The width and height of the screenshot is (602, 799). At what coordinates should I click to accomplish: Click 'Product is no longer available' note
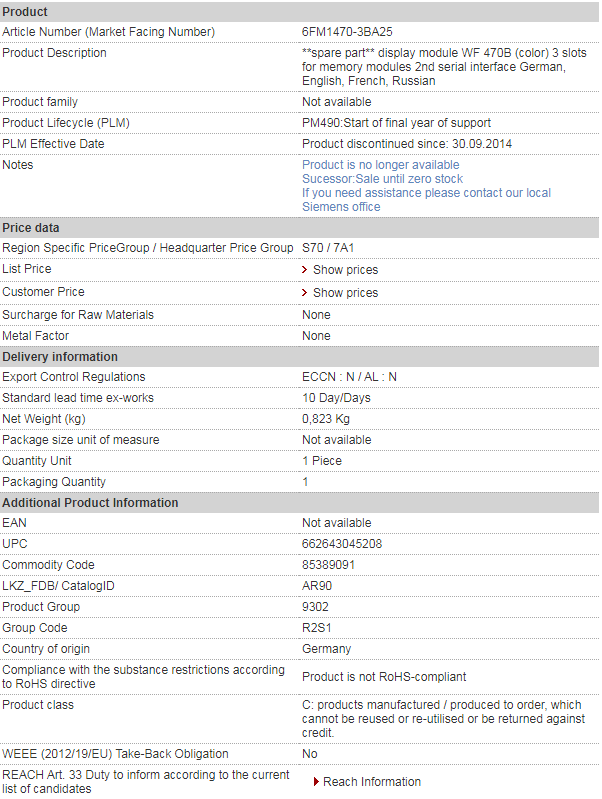381,165
